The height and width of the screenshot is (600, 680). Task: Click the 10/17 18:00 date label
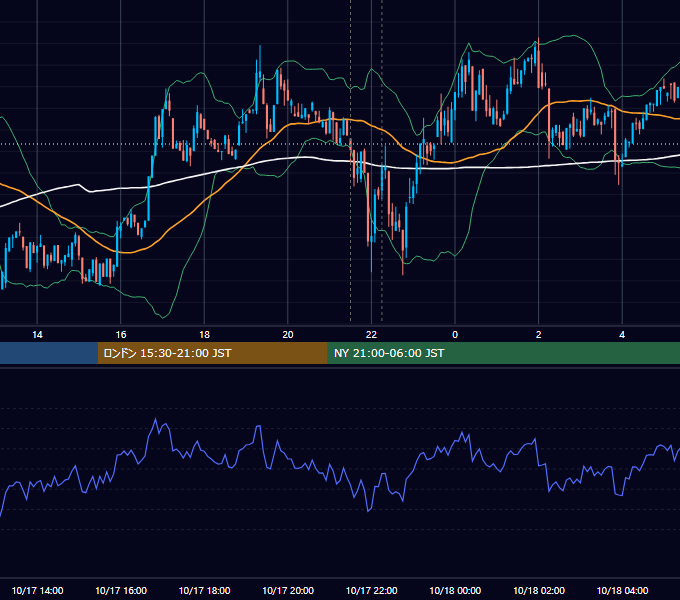pyautogui.click(x=204, y=590)
